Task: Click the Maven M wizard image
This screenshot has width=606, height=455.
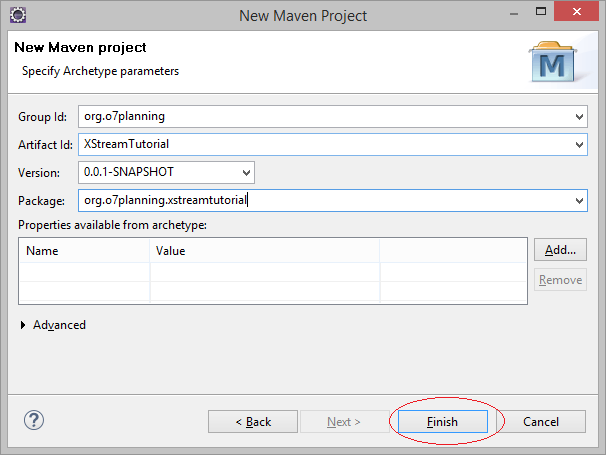Action: pos(553,62)
